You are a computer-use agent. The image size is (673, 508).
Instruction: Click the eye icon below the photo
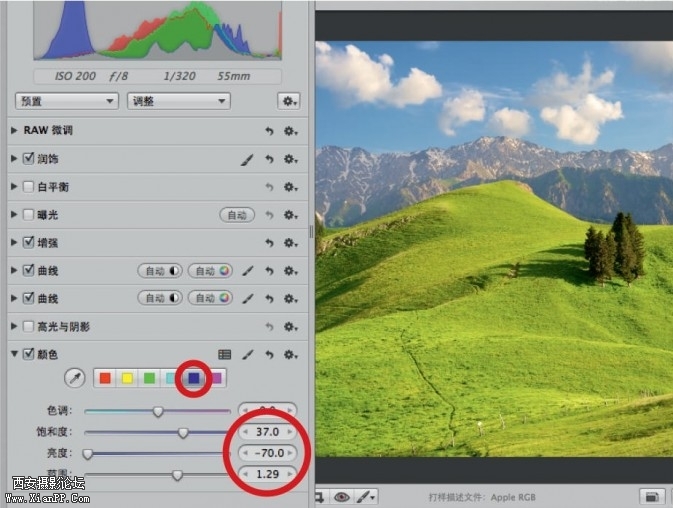tap(341, 496)
